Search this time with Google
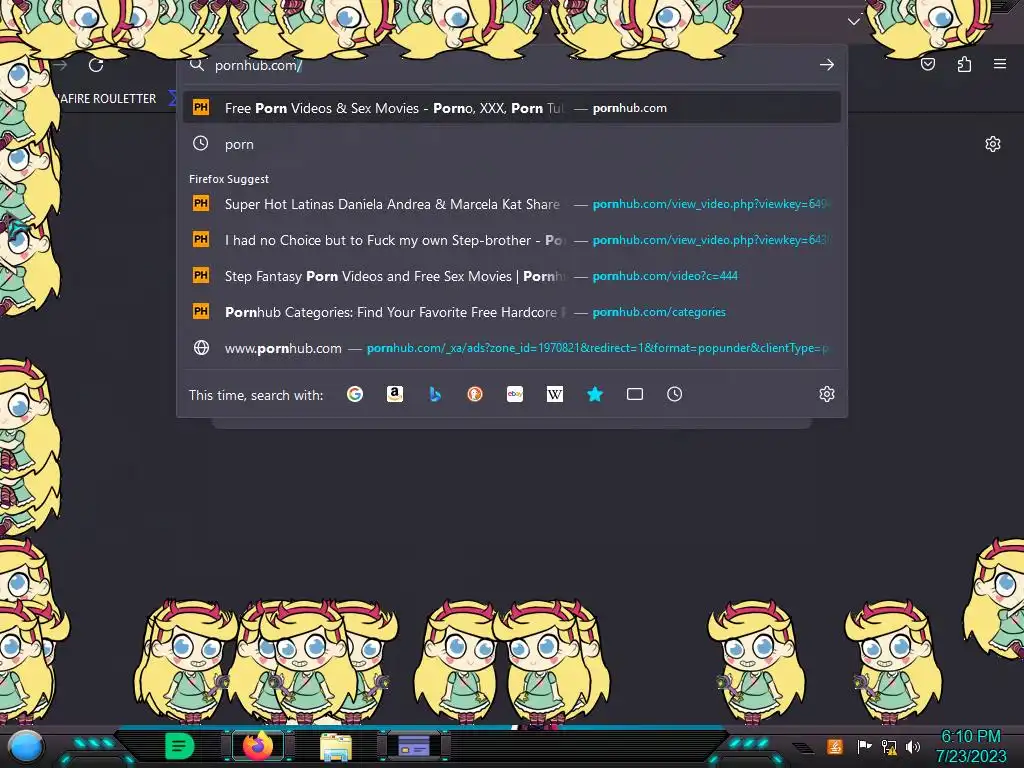This screenshot has width=1024, height=768. pos(355,394)
